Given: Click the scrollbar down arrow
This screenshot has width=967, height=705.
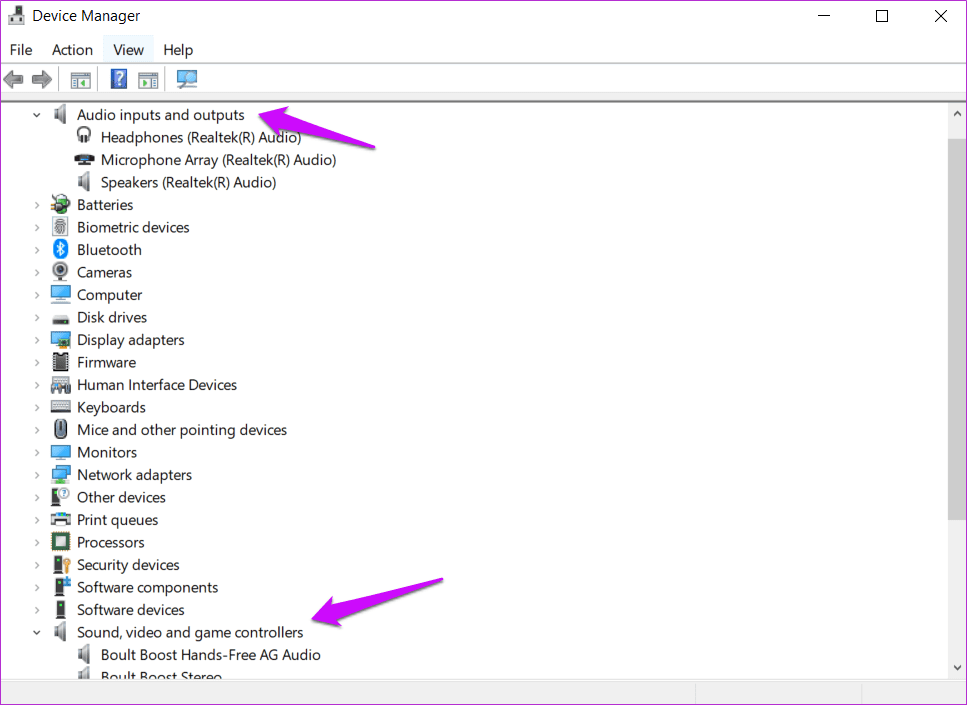Looking at the screenshot, I should click(957, 667).
